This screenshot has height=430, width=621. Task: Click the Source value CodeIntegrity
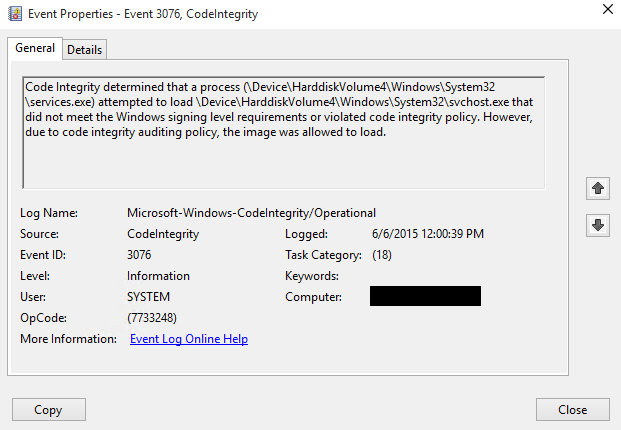(x=163, y=234)
